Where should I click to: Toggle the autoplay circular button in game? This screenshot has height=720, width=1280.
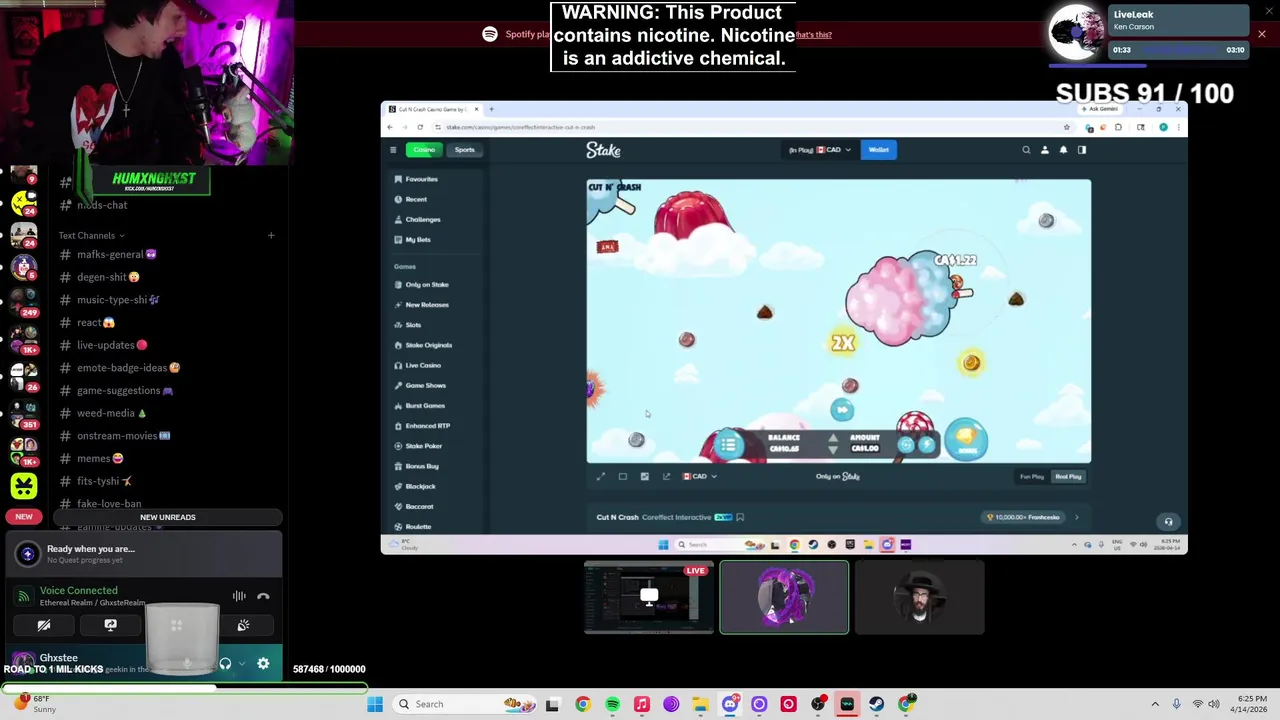coord(906,445)
